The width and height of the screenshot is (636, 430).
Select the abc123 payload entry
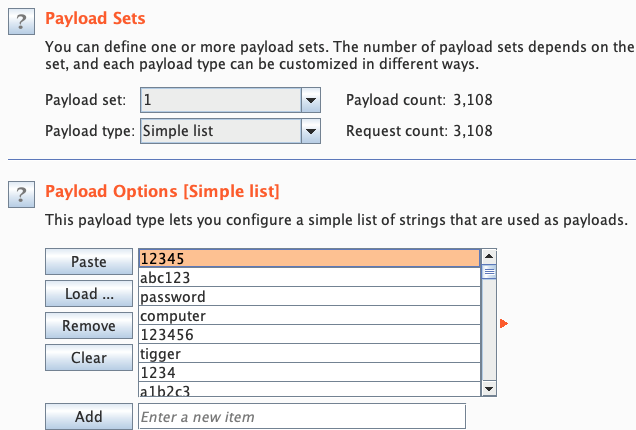coord(309,278)
